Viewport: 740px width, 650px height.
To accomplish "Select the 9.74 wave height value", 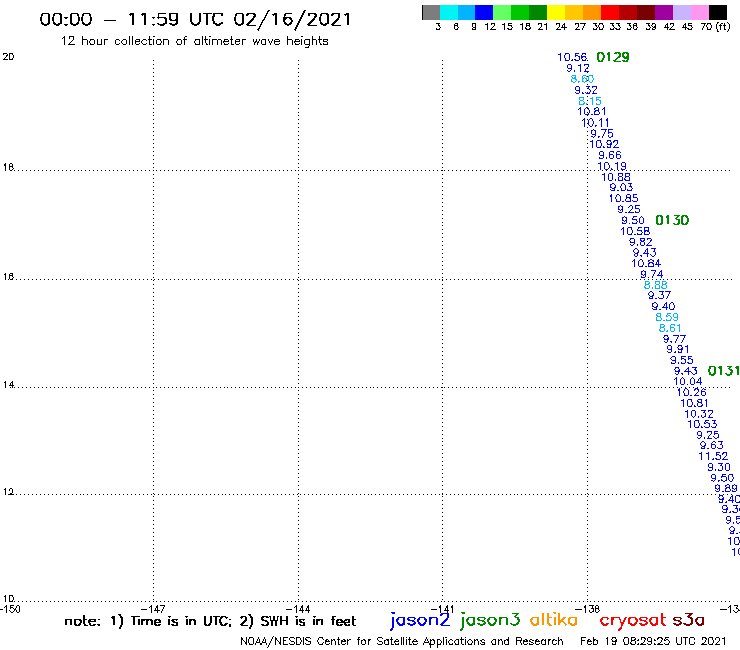I will (x=652, y=274).
